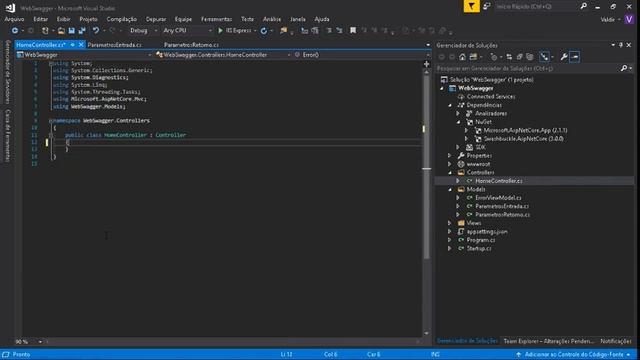Click the Save All toolbar icon
The height and width of the screenshot is (360, 640).
[x=82, y=31]
